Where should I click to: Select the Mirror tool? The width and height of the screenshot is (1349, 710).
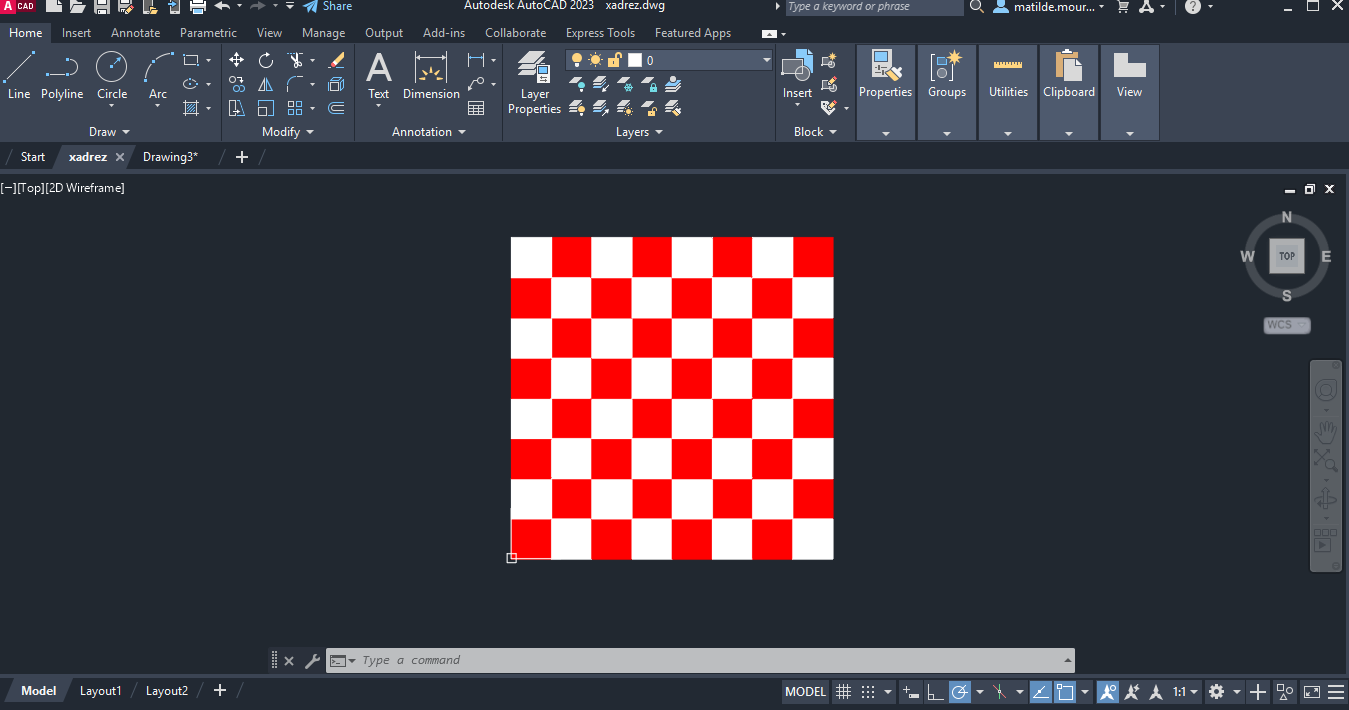(x=266, y=85)
